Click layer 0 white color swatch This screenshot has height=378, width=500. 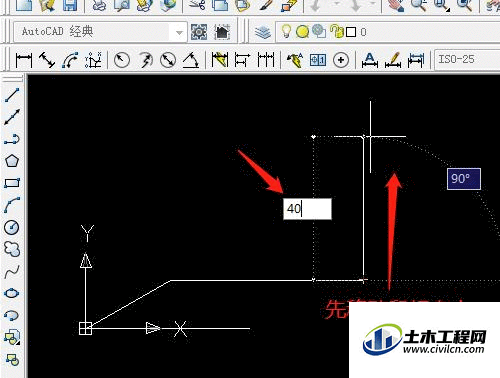(x=351, y=32)
